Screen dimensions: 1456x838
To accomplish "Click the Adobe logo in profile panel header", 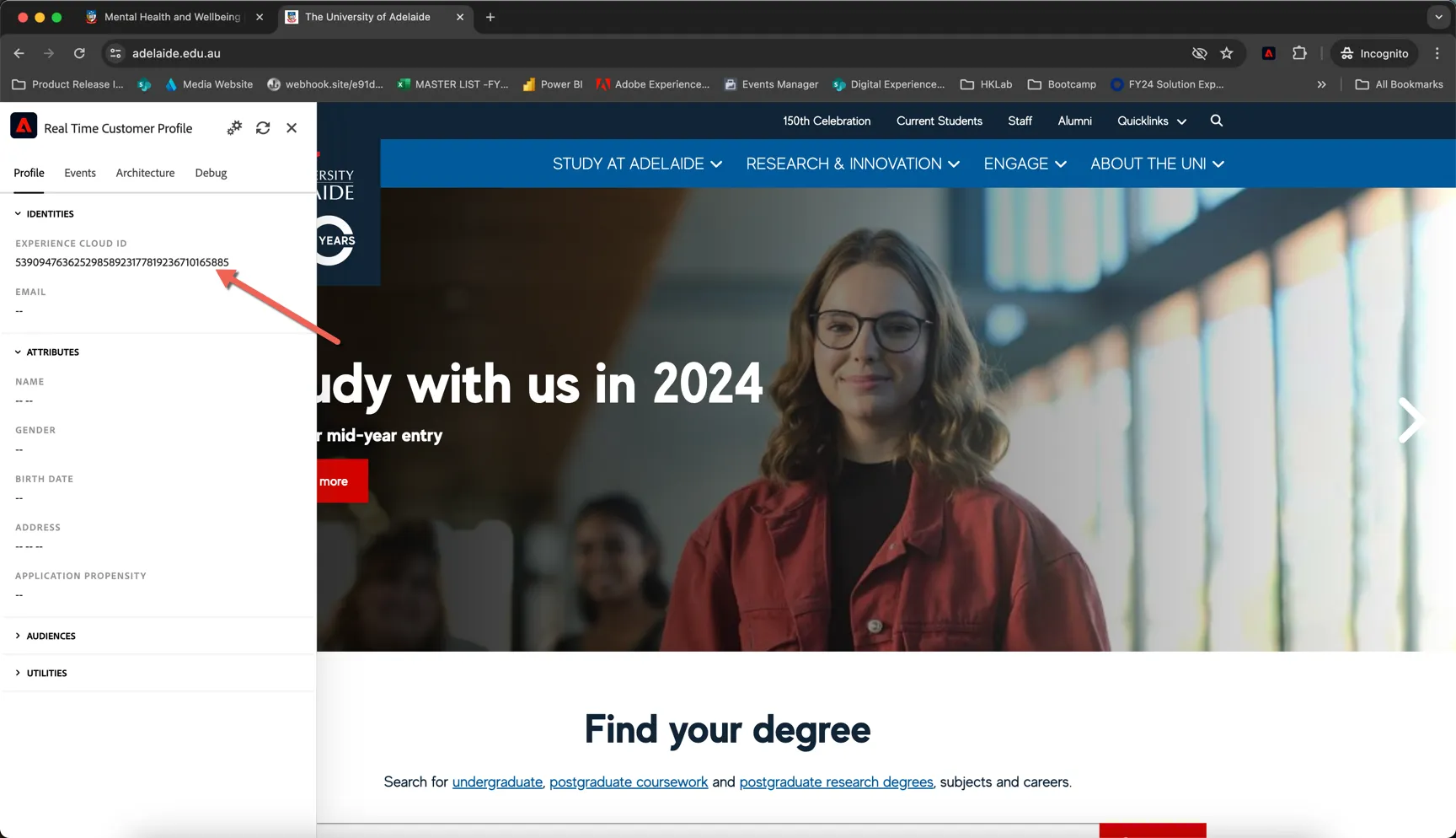I will (24, 126).
